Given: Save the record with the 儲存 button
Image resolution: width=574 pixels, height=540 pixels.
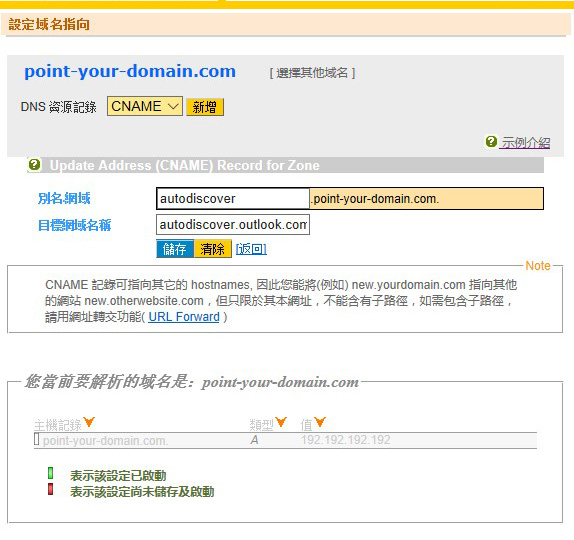Looking at the screenshot, I should pyautogui.click(x=175, y=249).
